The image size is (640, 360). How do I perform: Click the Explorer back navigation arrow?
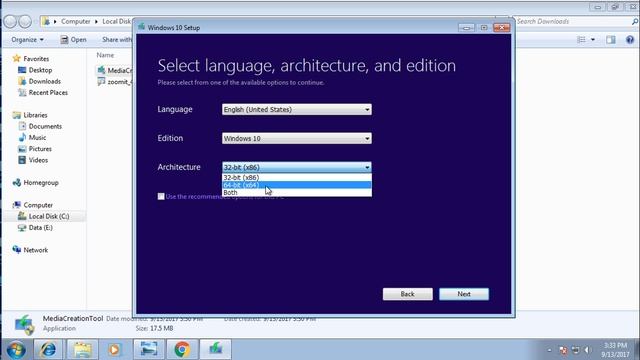(x=10, y=21)
